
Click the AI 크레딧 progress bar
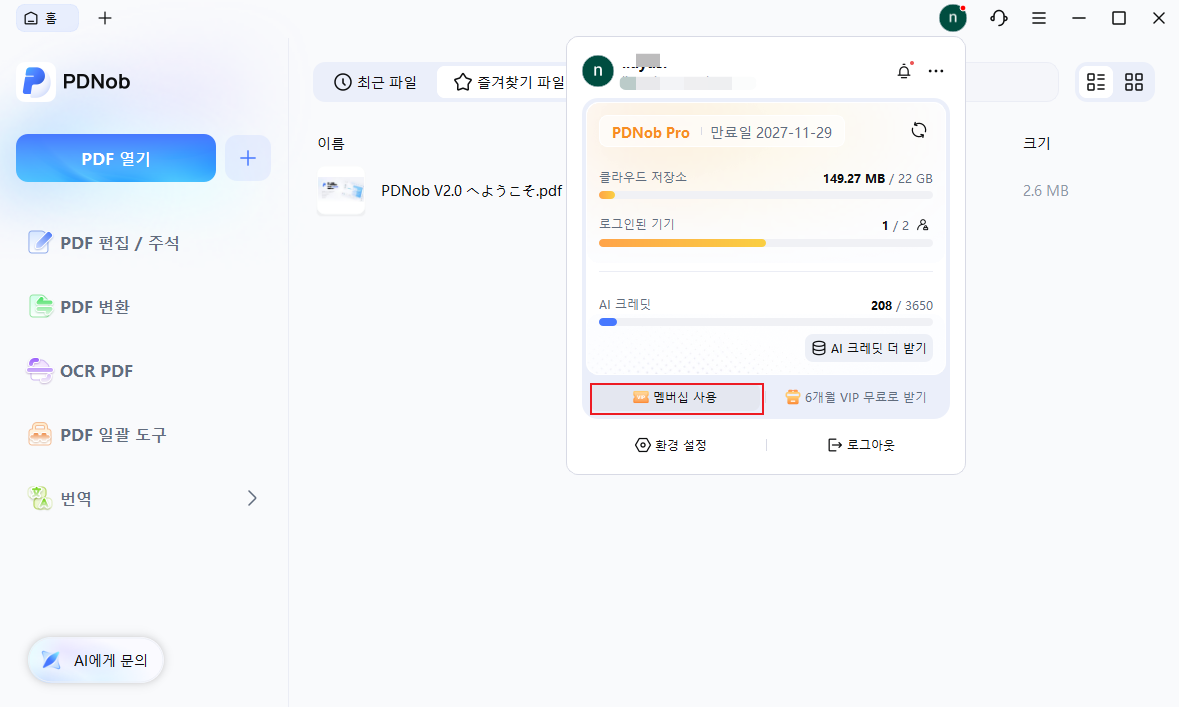765,322
